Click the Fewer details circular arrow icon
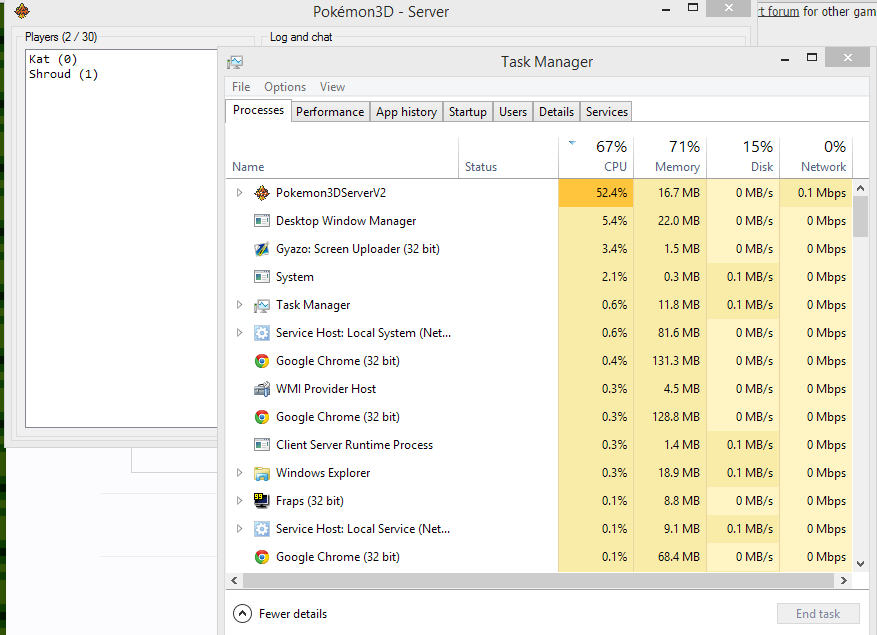Viewport: 877px width, 635px height. pos(242,614)
